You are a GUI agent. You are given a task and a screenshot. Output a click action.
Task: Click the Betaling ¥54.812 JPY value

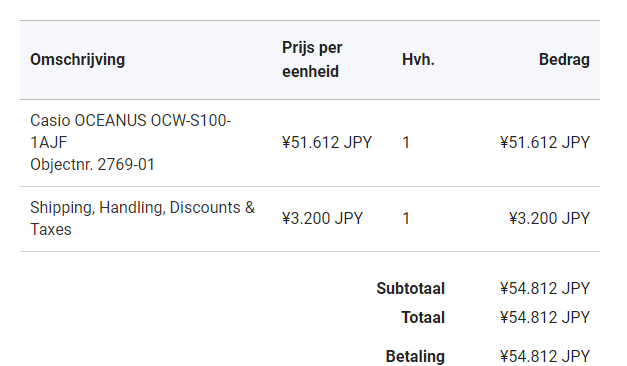(545, 356)
